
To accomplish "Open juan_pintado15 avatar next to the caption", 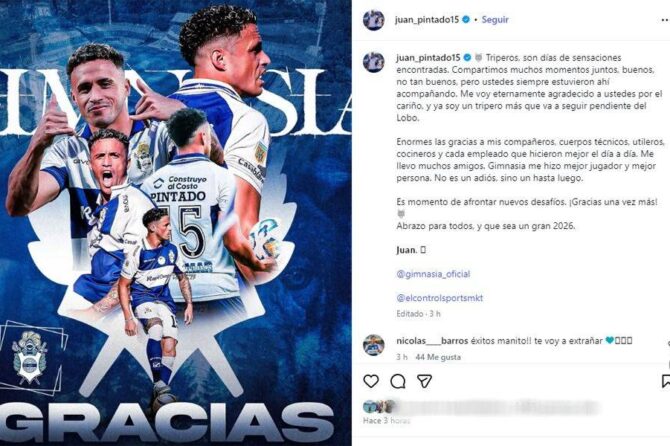I will point(373,62).
